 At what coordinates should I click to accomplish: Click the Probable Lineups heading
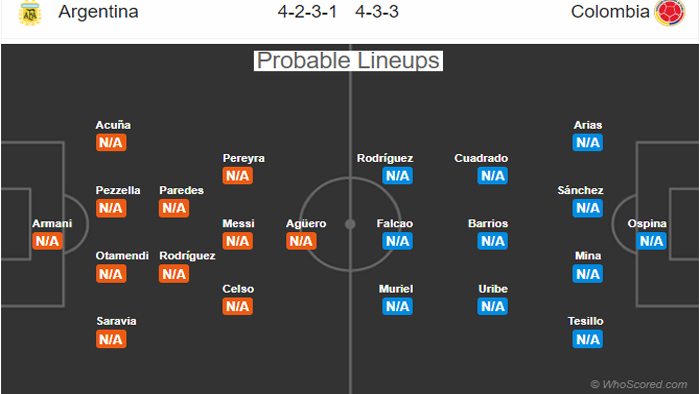[x=348, y=61]
